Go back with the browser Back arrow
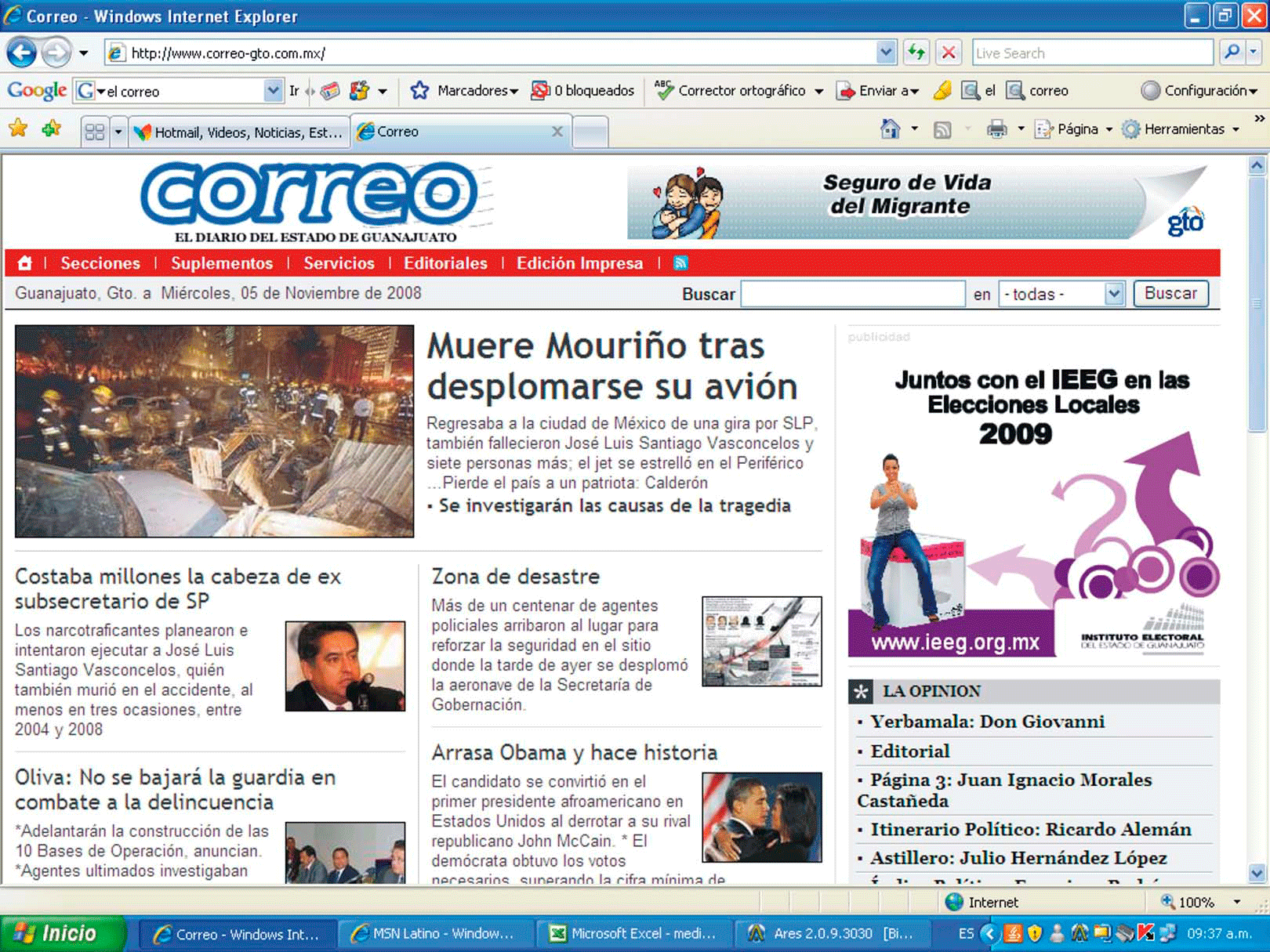 (22, 53)
